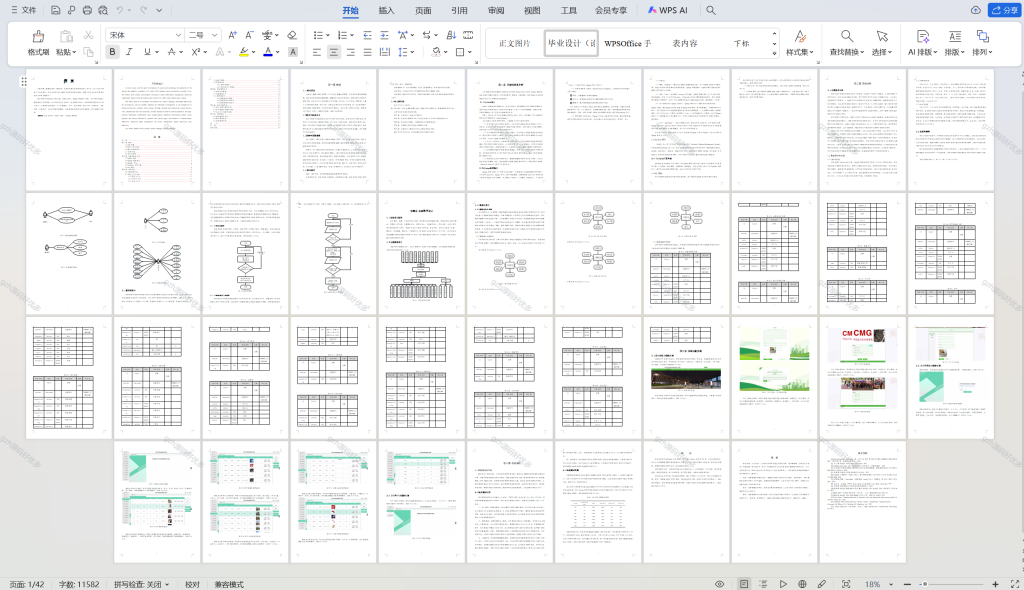Image resolution: width=1024 pixels, height=590 pixels.
Task: Click the Format Painter (格式刷) tool
Action: tap(38, 42)
